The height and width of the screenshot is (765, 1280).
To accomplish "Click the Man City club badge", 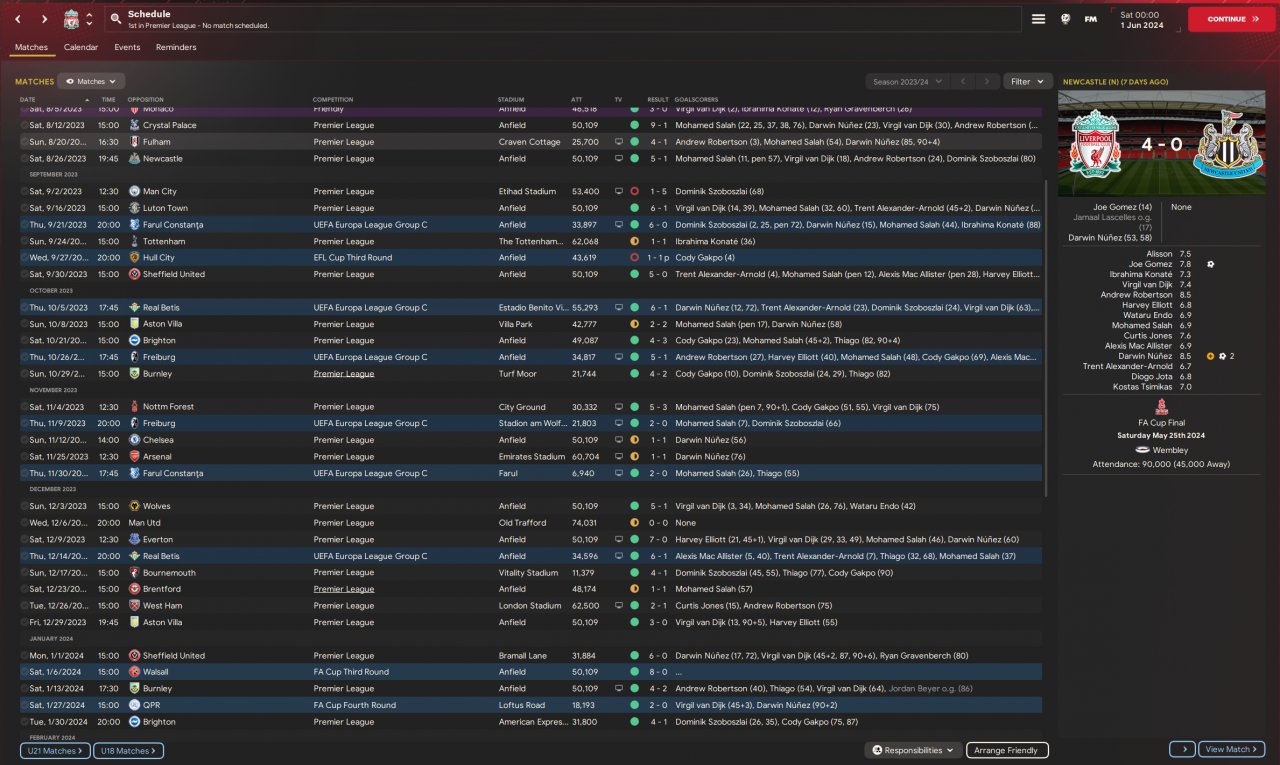I will pos(135,191).
